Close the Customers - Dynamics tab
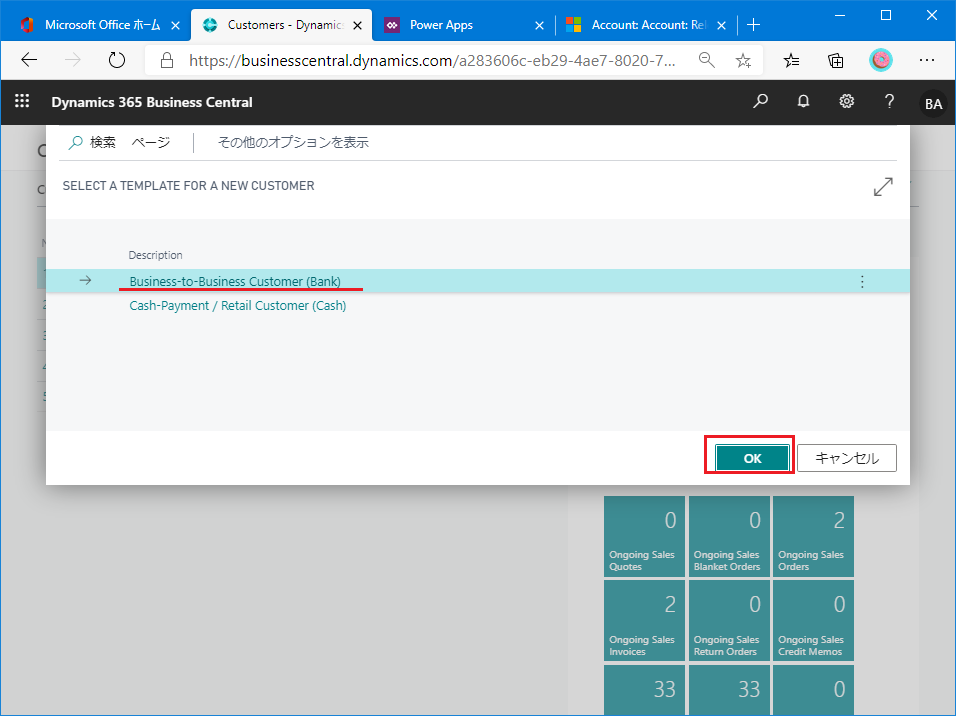Image resolution: width=956 pixels, height=716 pixels. 357,25
